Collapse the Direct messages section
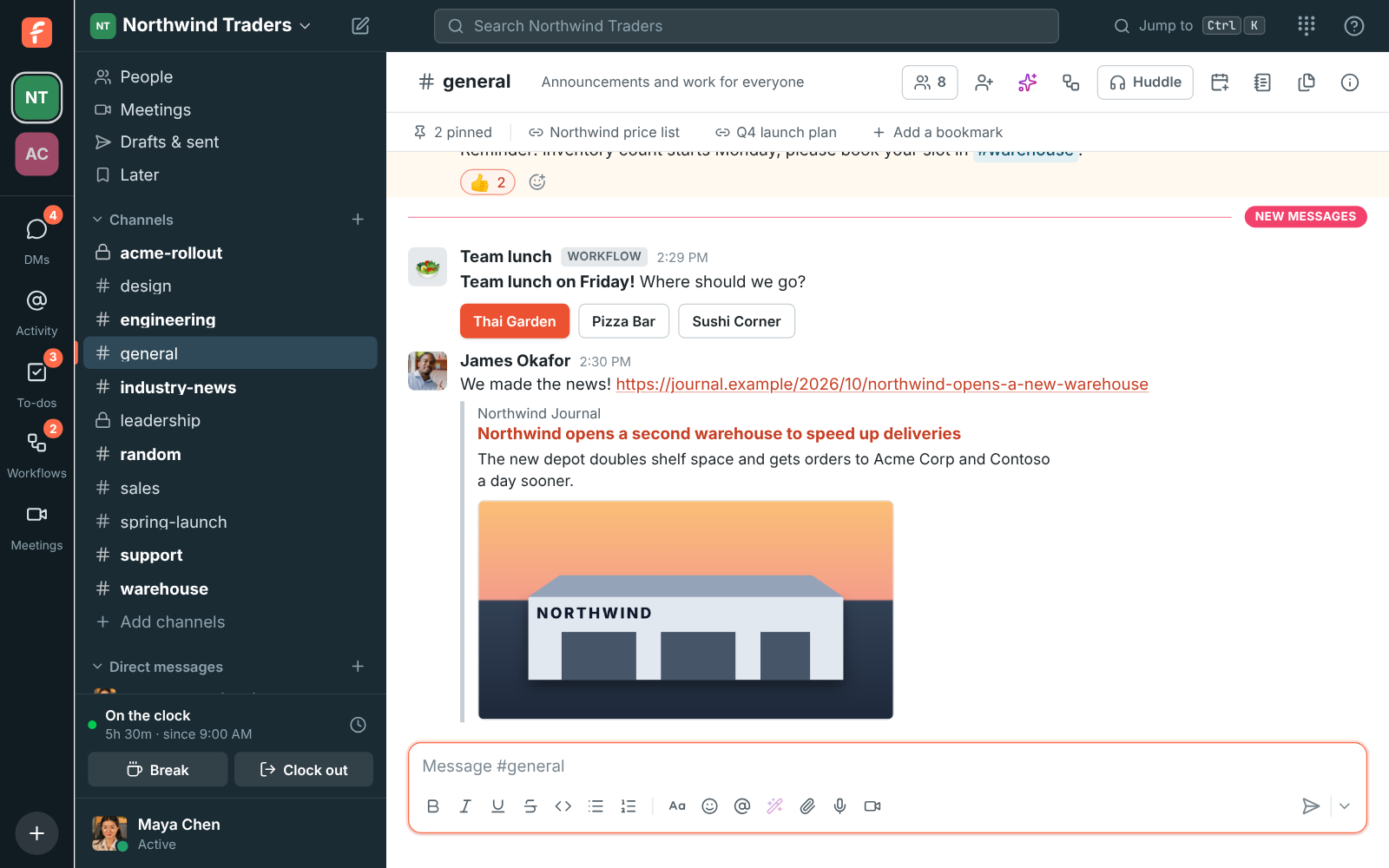1389x868 pixels. point(97,667)
